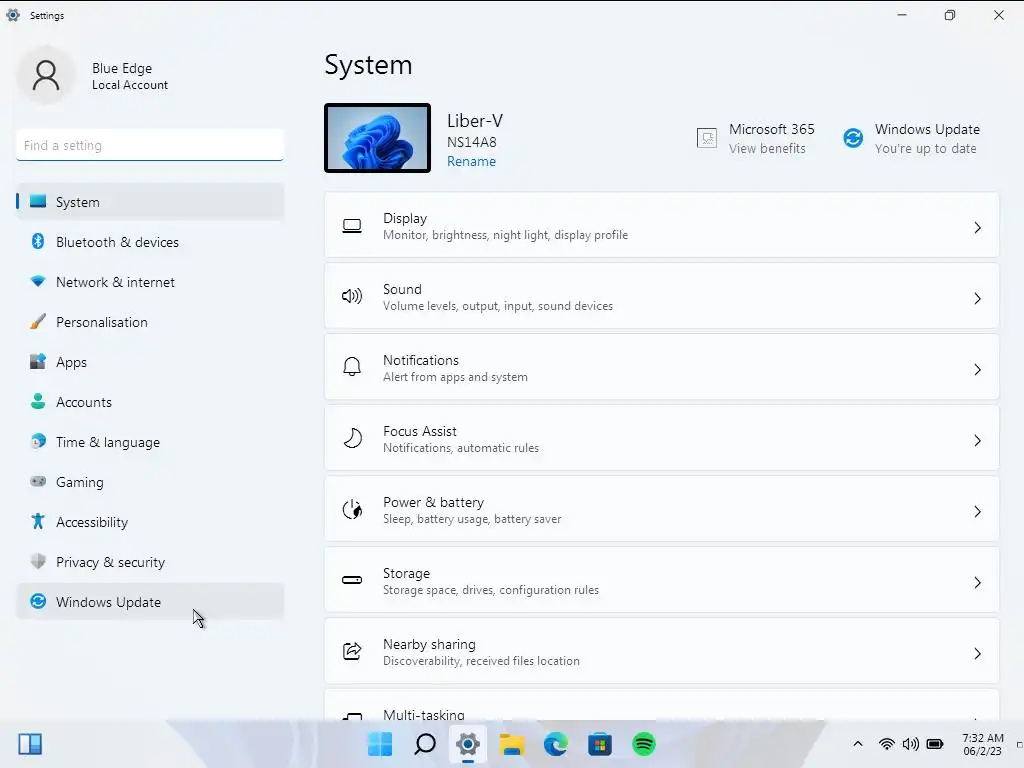
Task: Click the Windows Update sidebar sync icon
Action: point(38,601)
